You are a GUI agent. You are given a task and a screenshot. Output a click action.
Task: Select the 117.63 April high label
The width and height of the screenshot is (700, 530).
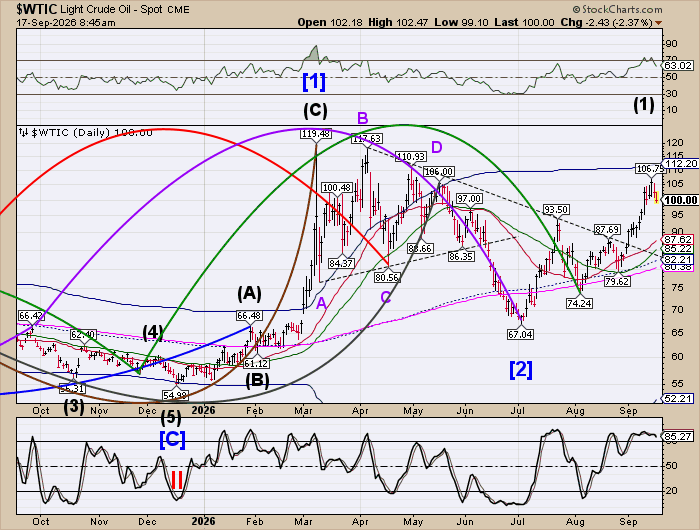tap(366, 138)
